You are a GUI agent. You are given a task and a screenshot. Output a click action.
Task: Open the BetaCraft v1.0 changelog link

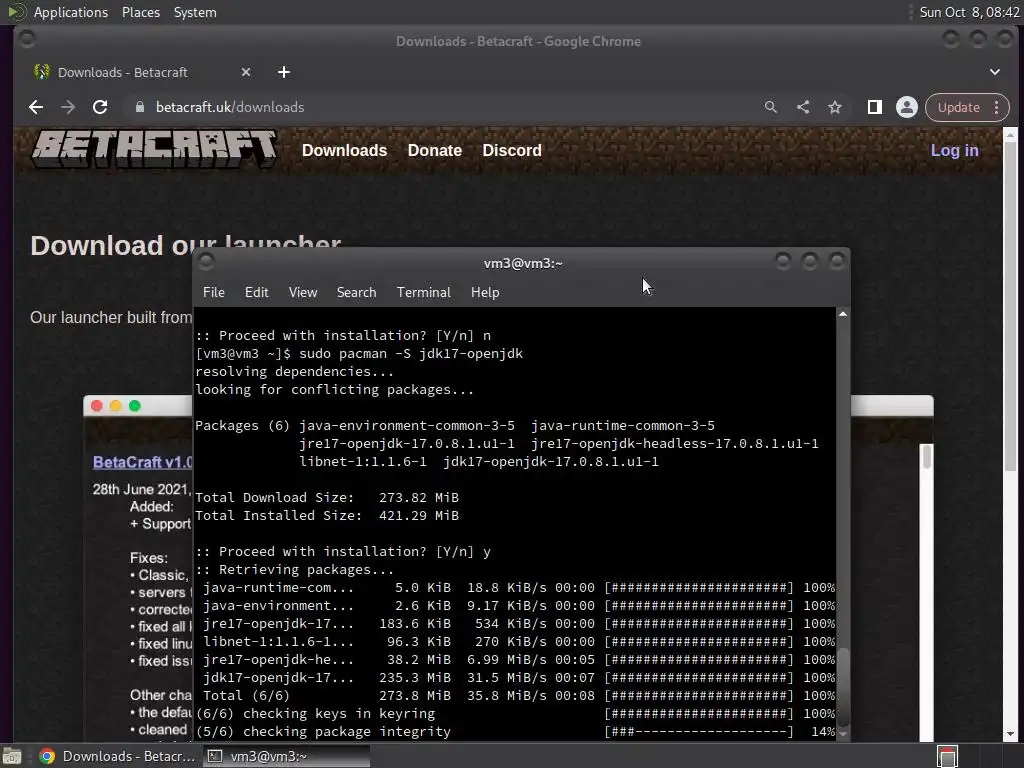[x=142, y=462]
